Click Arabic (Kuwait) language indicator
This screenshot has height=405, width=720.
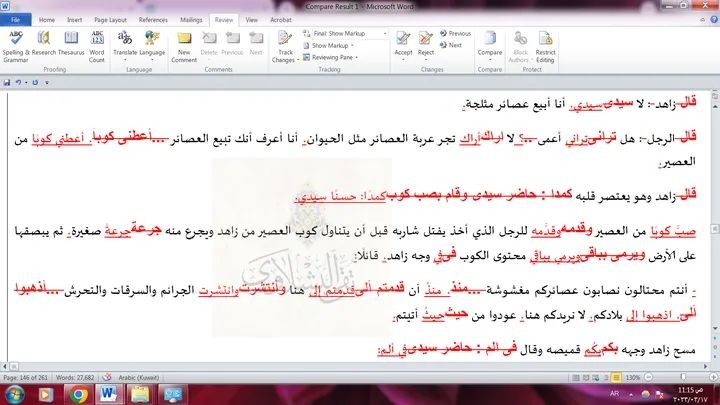[x=138, y=377]
